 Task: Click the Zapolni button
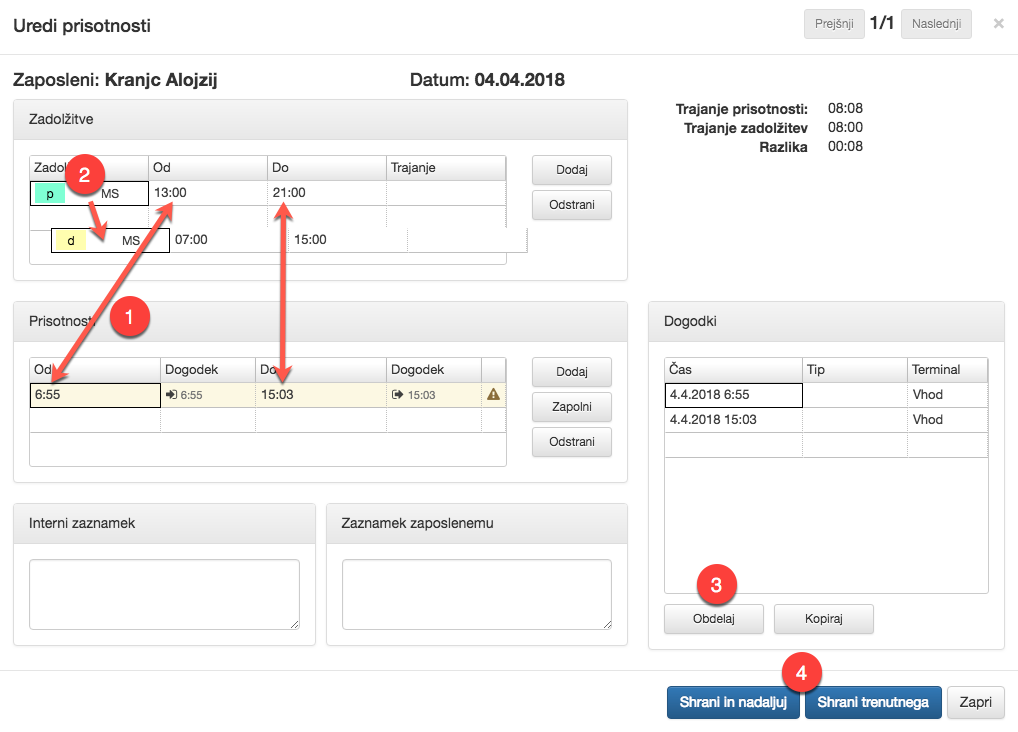point(571,407)
